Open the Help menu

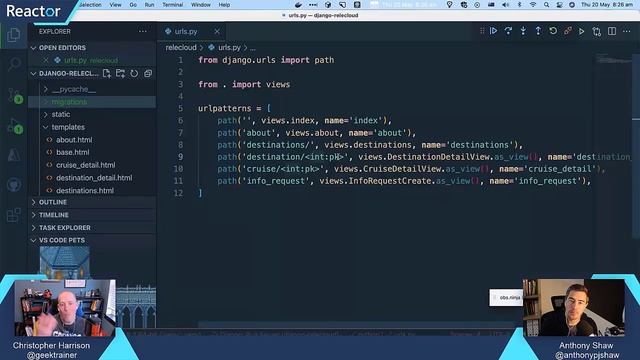[224, 5]
